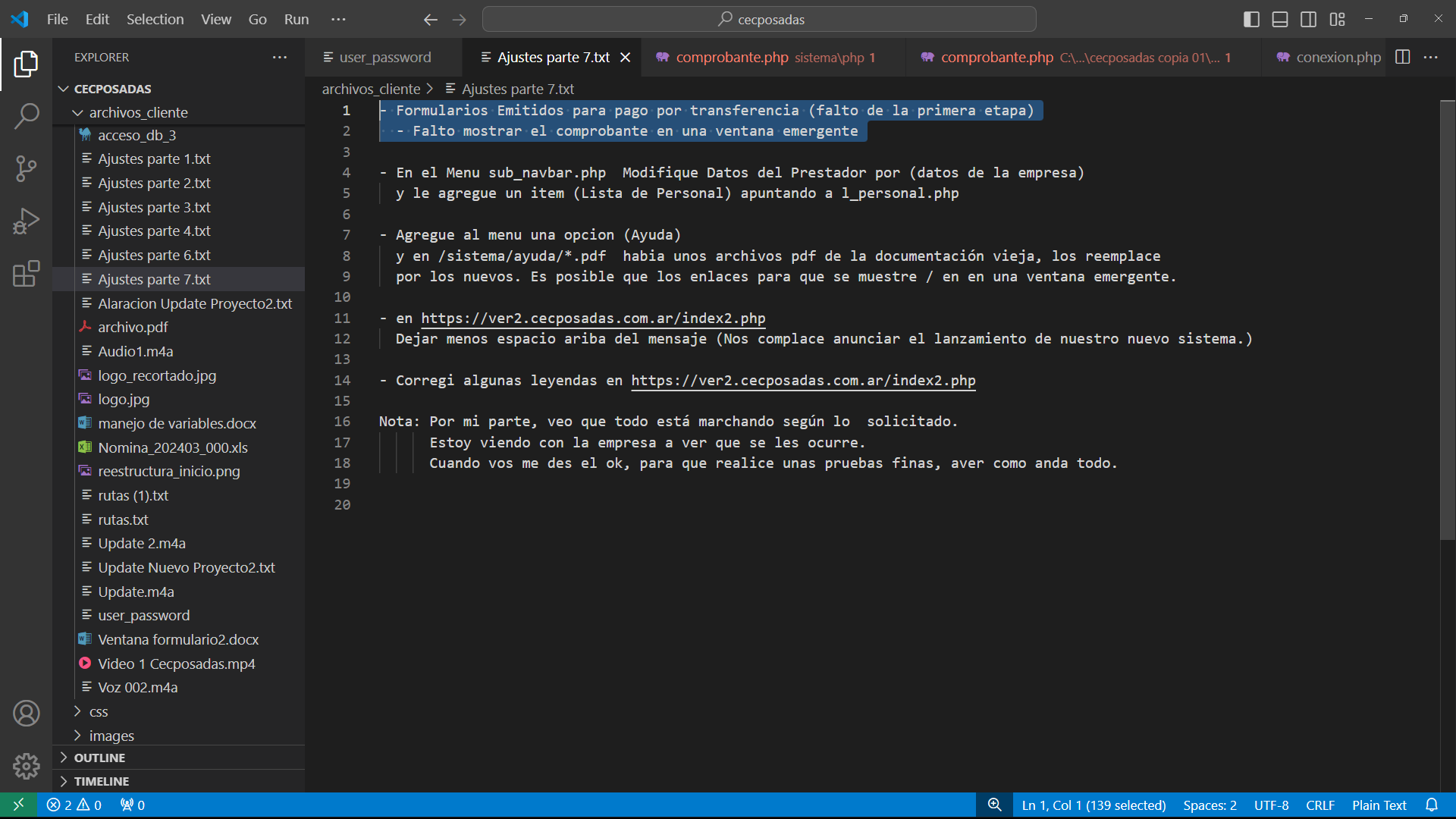
Task: Expand the OUTLINE section
Action: click(179, 758)
